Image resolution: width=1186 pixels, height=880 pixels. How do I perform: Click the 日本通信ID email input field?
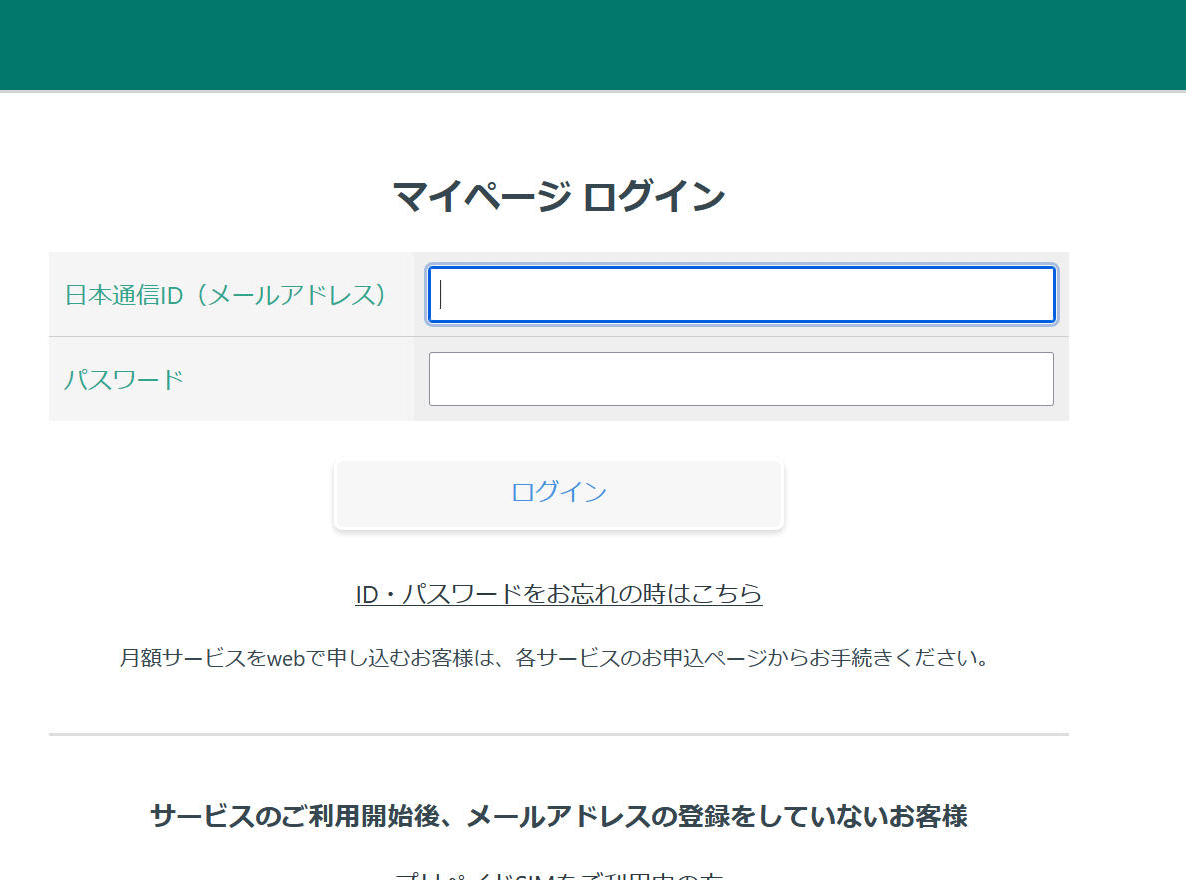tap(740, 295)
